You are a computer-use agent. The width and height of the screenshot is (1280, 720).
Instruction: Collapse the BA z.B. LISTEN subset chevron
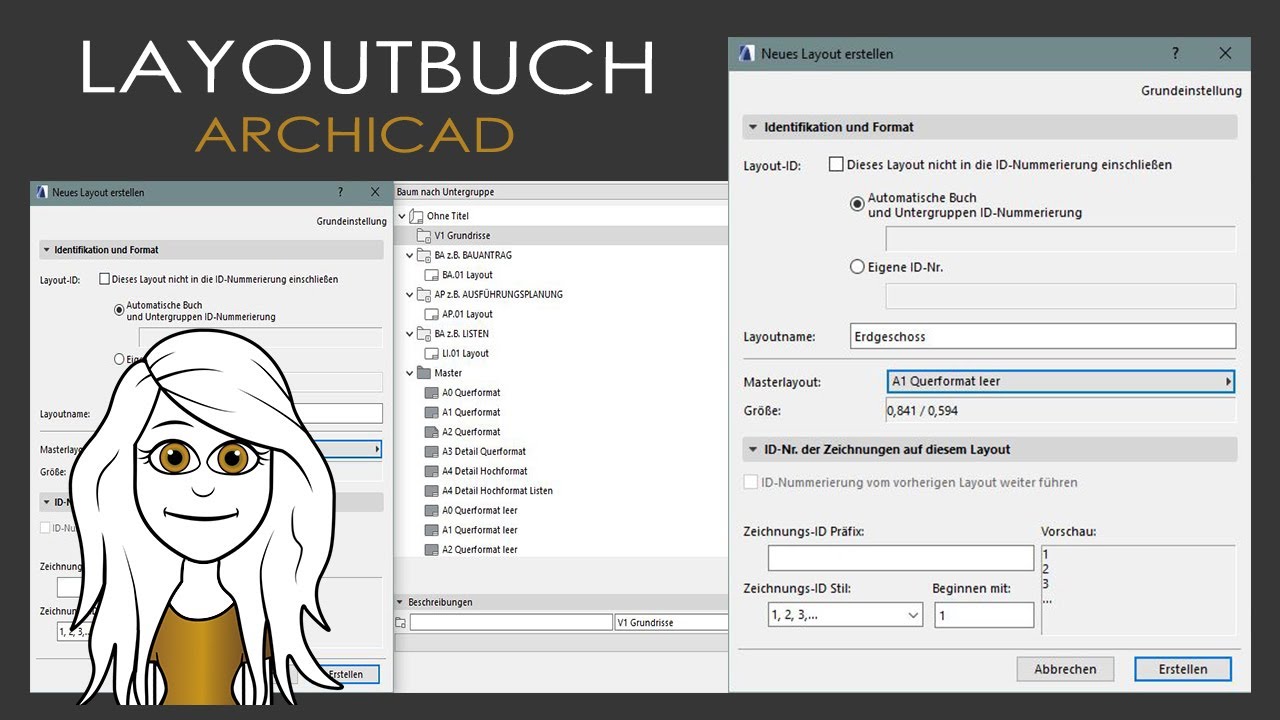[410, 333]
